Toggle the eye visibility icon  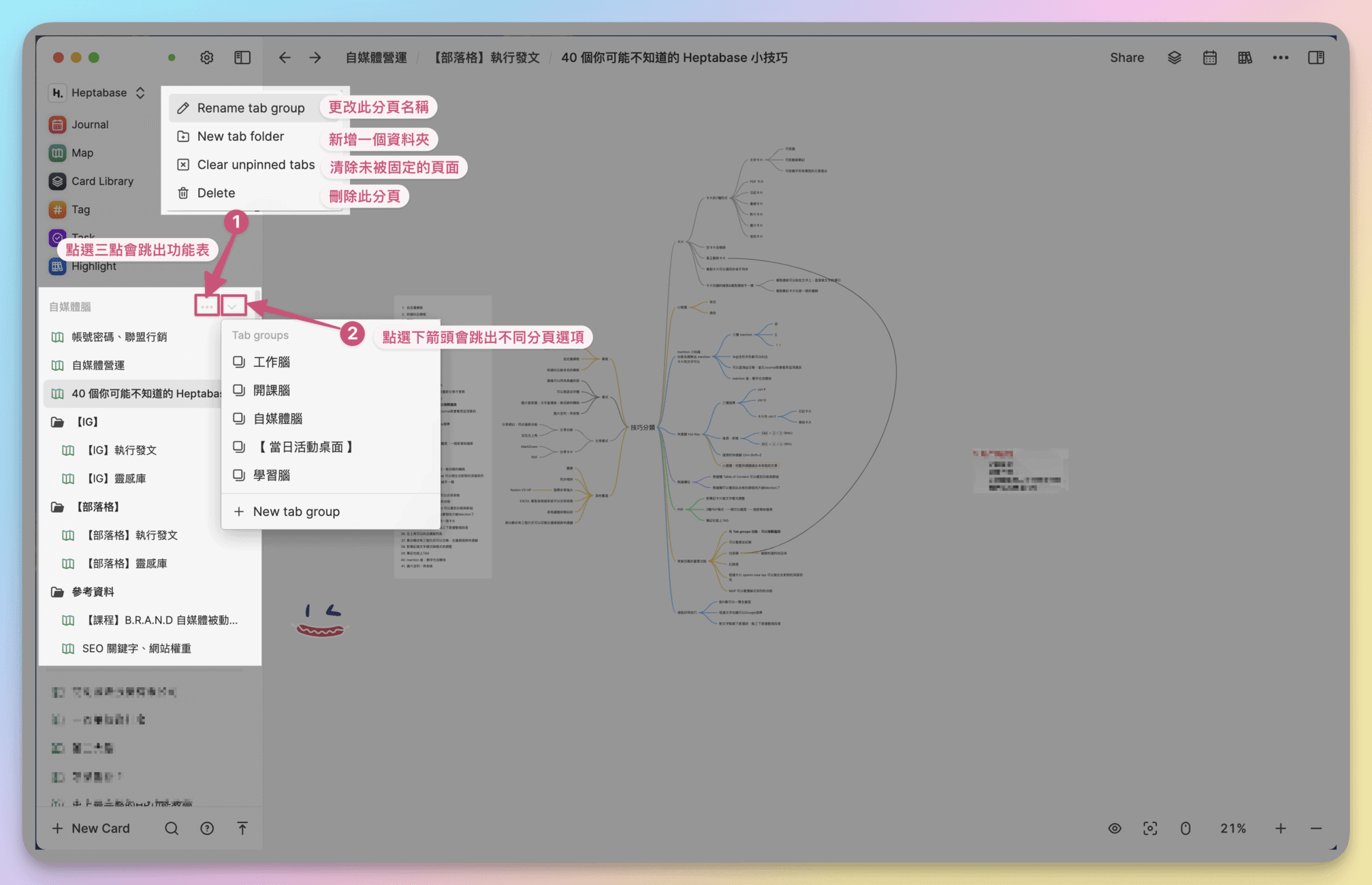tap(1115, 828)
